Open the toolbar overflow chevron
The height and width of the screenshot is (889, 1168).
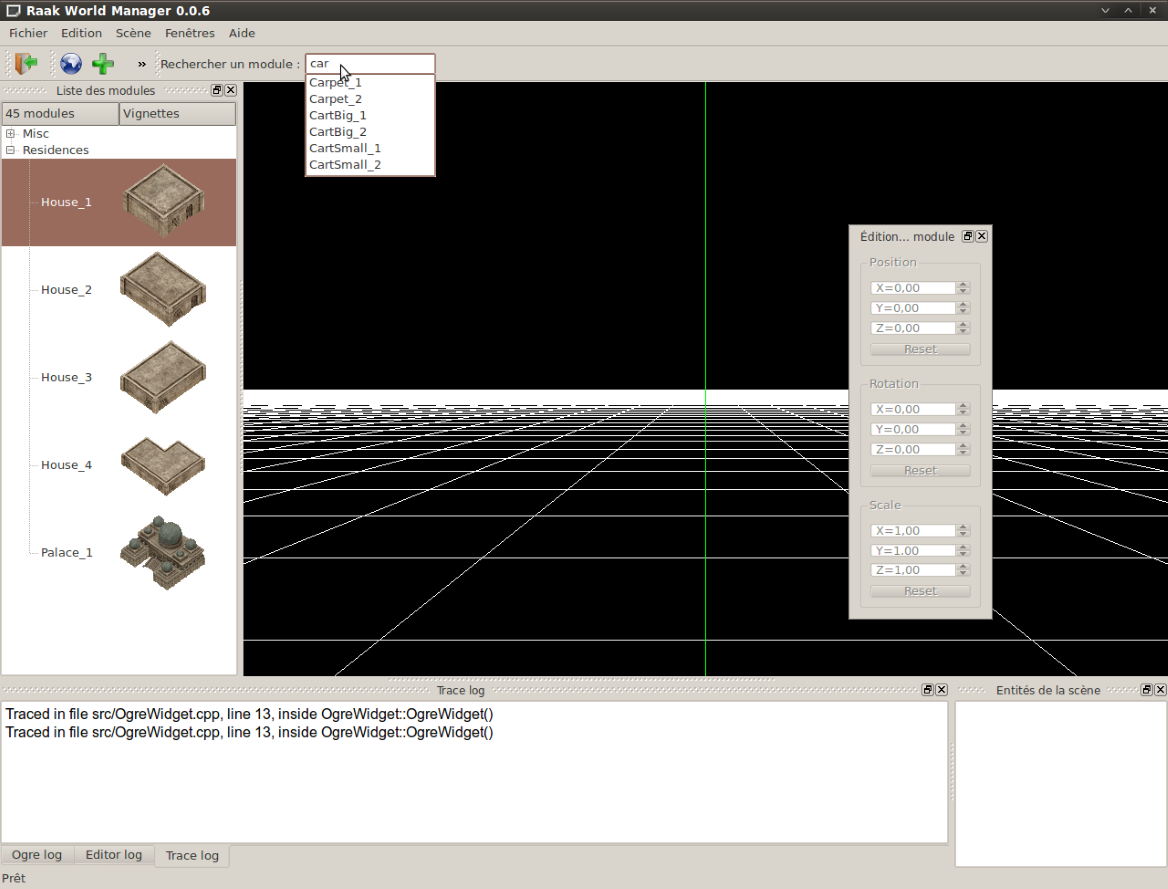tap(142, 64)
